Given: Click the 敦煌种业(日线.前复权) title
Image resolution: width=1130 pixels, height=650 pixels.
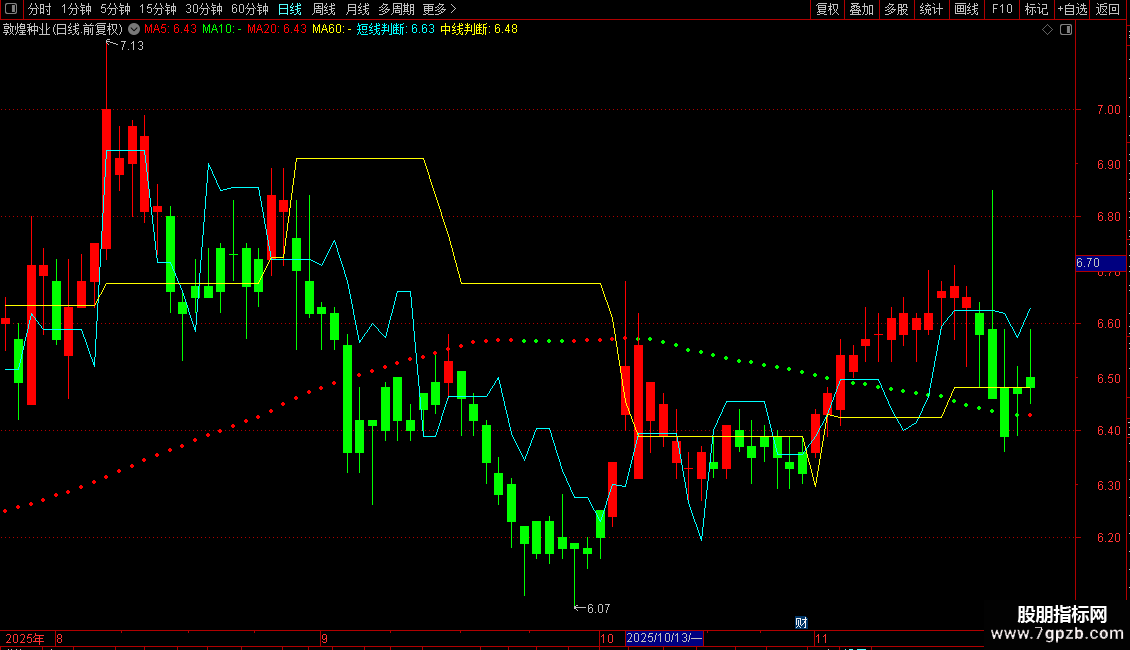Looking at the screenshot, I should coord(63,29).
